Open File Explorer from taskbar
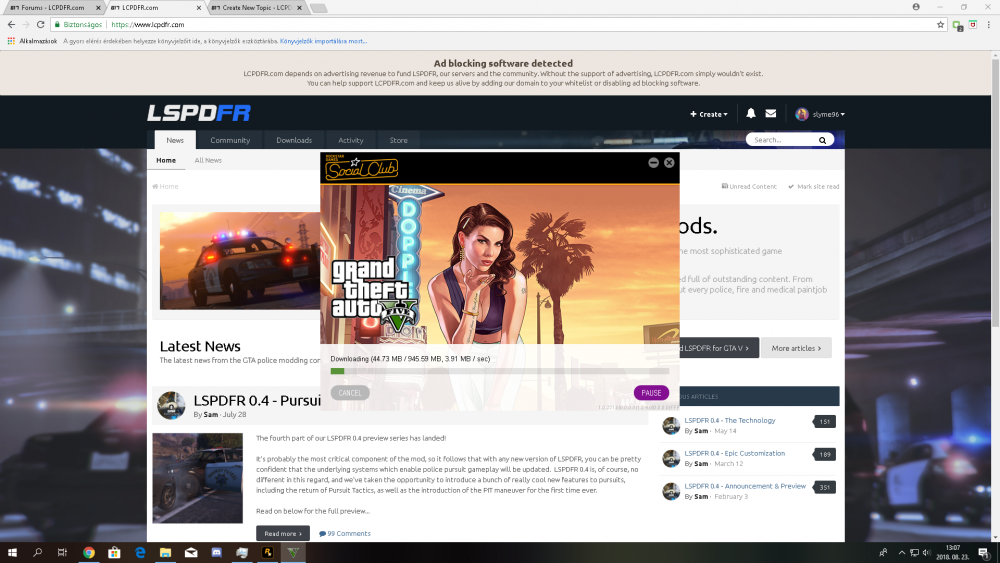This screenshot has width=1000, height=563. click(x=165, y=552)
